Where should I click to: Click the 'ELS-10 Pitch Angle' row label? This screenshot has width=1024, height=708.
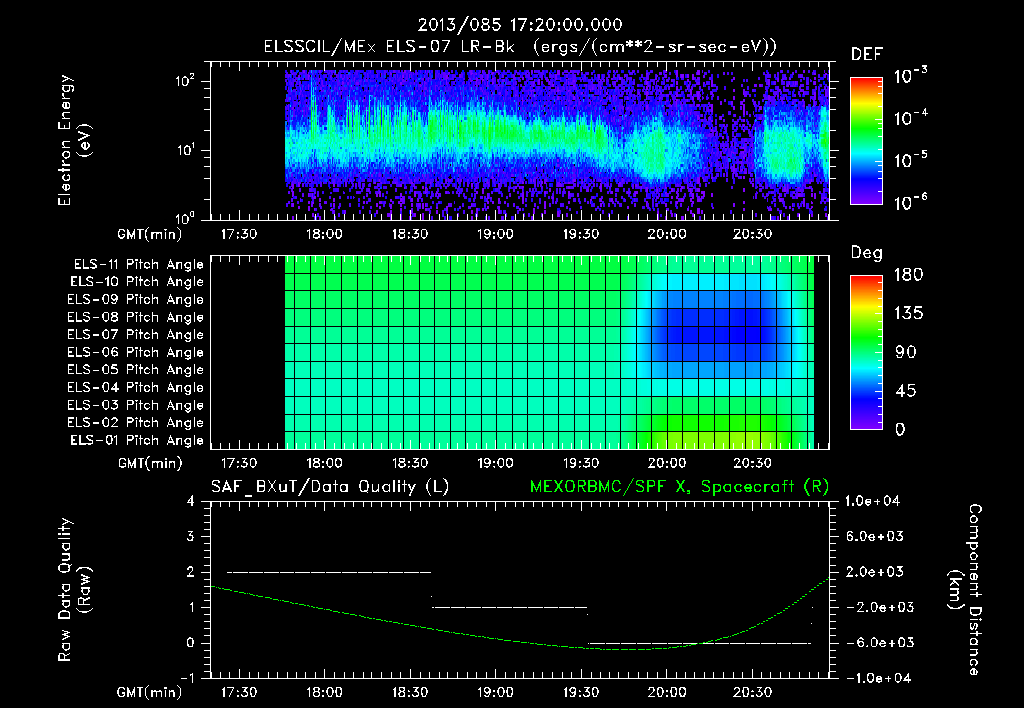tap(137, 282)
